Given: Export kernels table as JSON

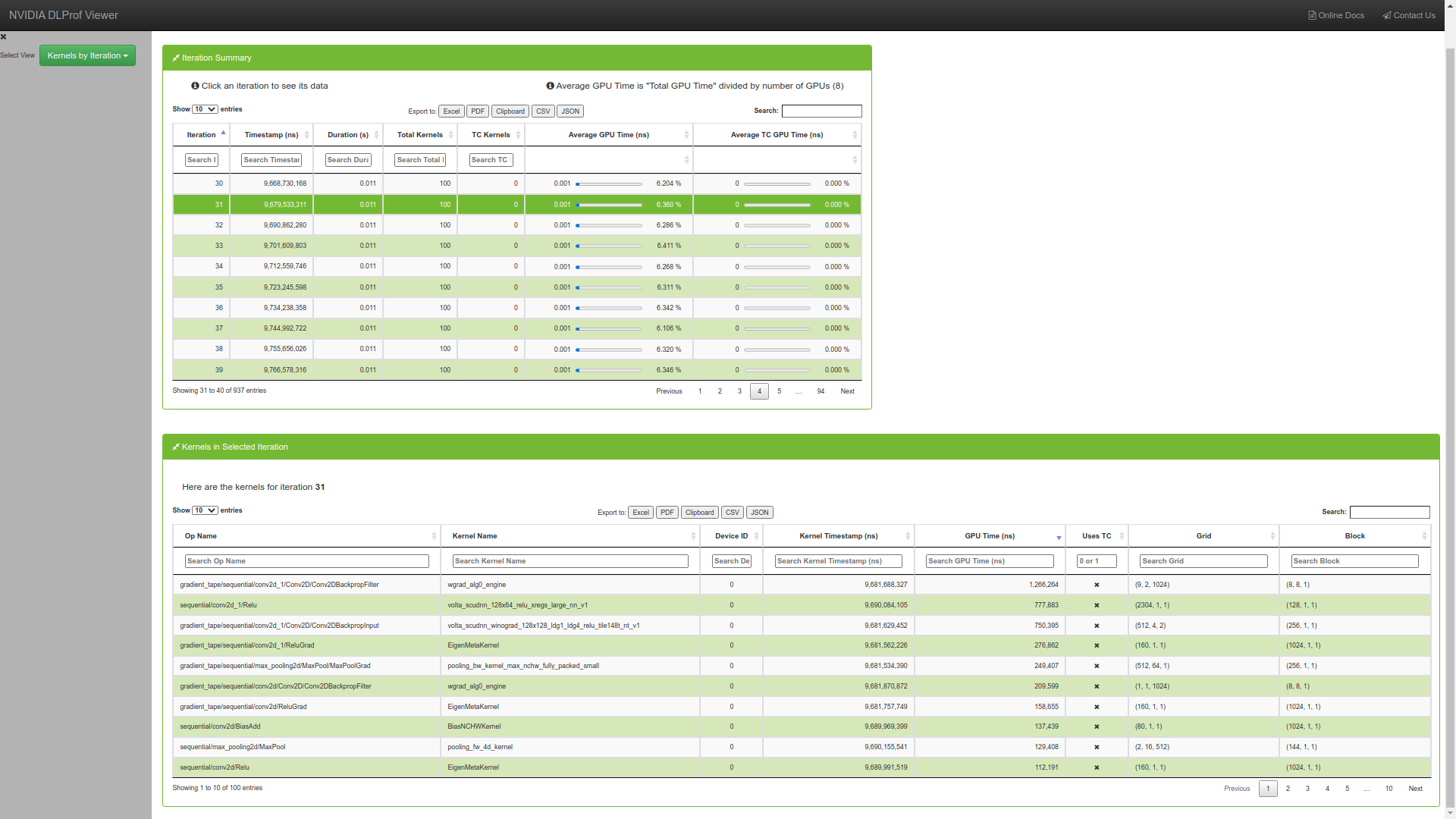Looking at the screenshot, I should 759,513.
